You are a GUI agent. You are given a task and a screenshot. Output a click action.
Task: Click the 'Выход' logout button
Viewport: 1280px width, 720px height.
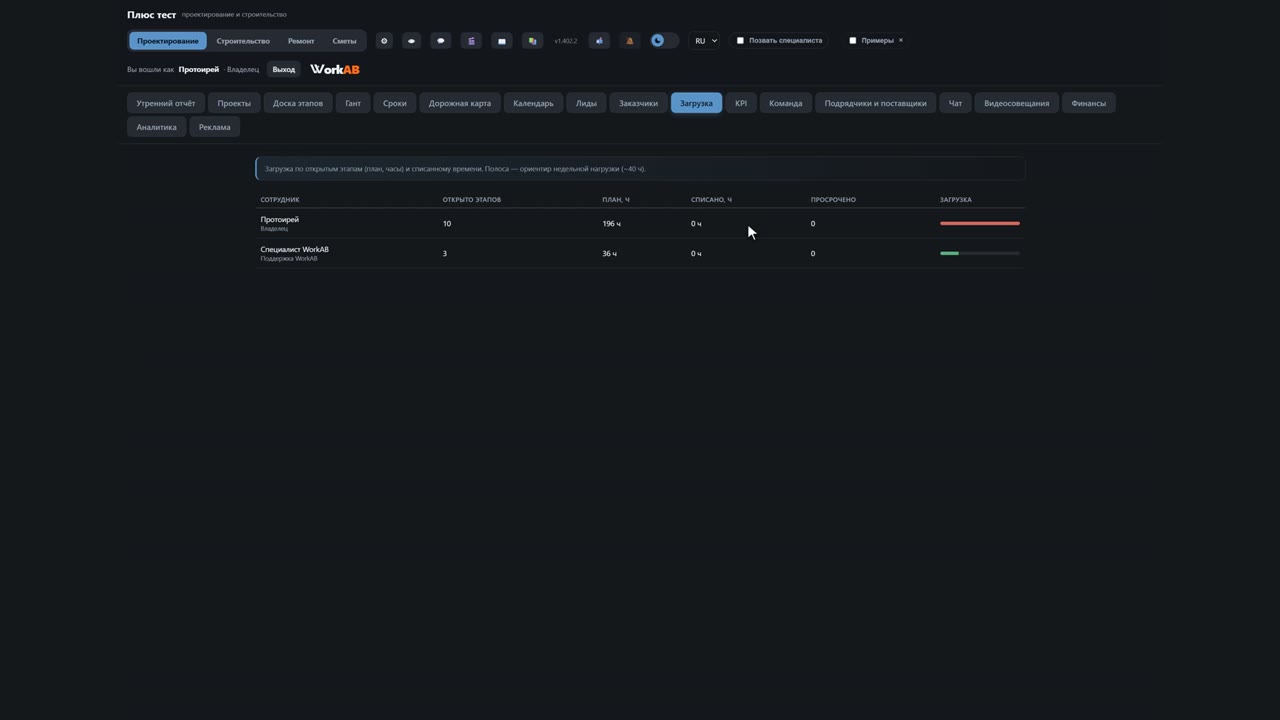284,69
